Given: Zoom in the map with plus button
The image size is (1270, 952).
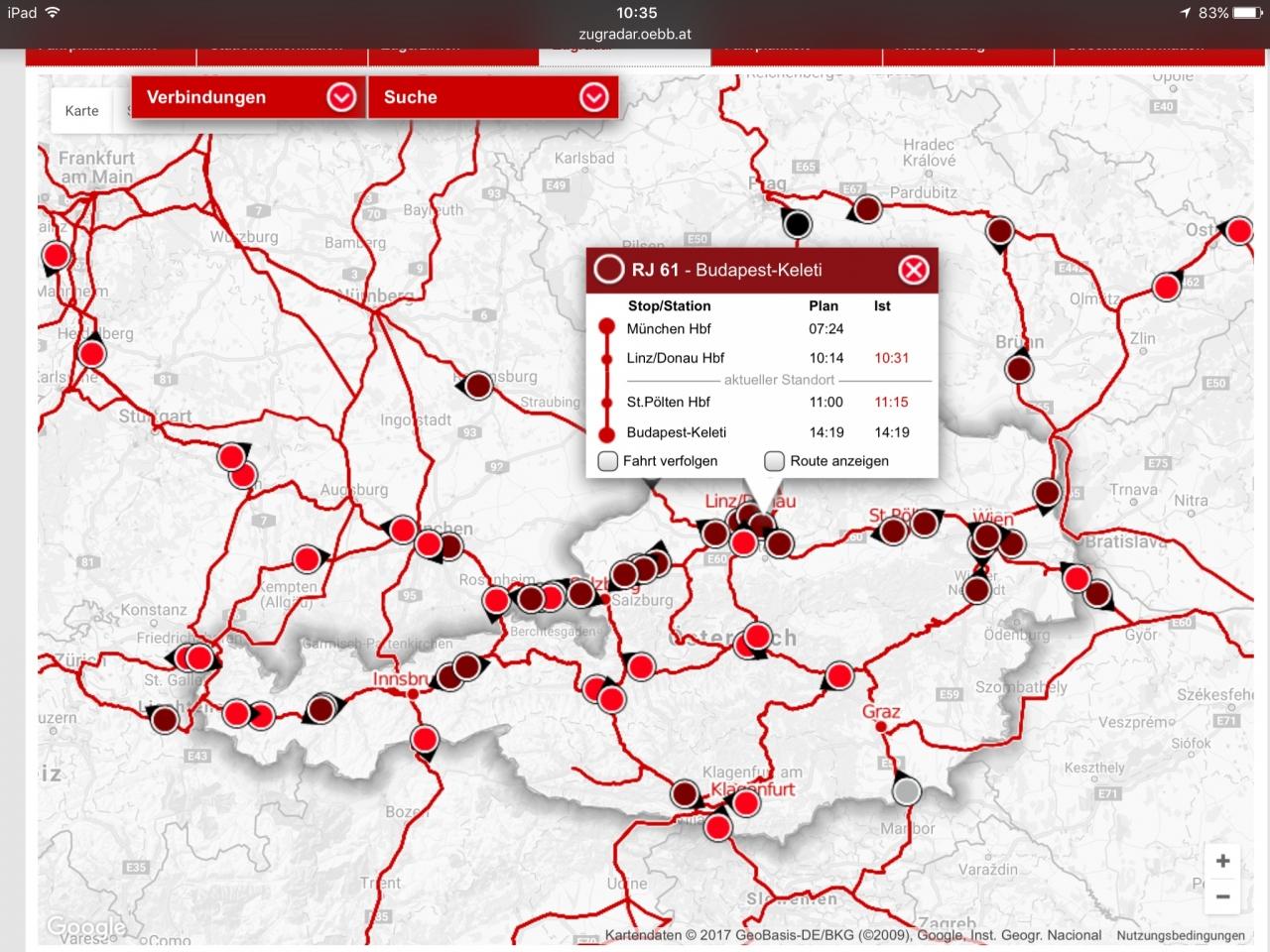Looking at the screenshot, I should (1223, 861).
